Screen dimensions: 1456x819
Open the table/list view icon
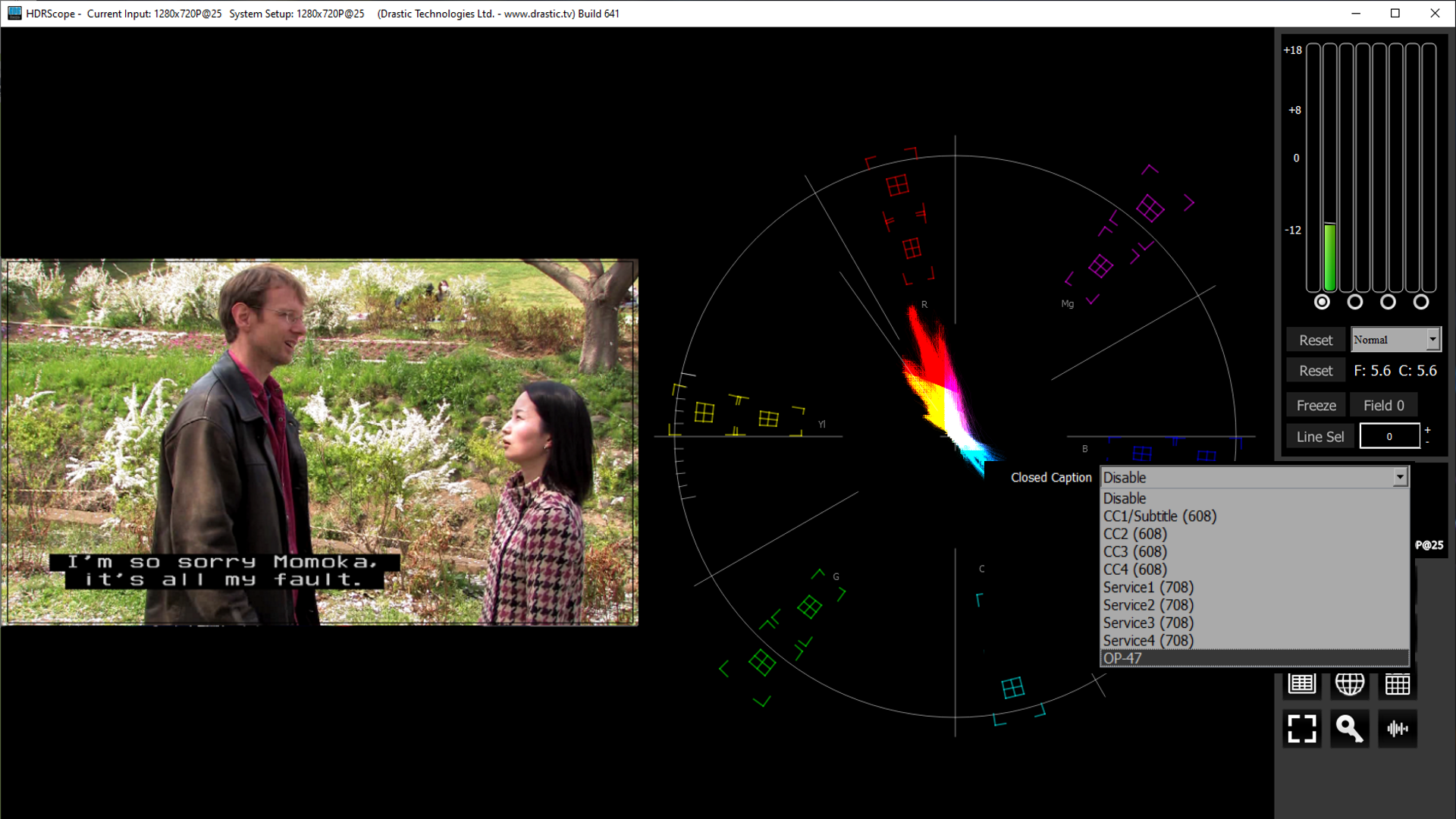click(x=1301, y=684)
